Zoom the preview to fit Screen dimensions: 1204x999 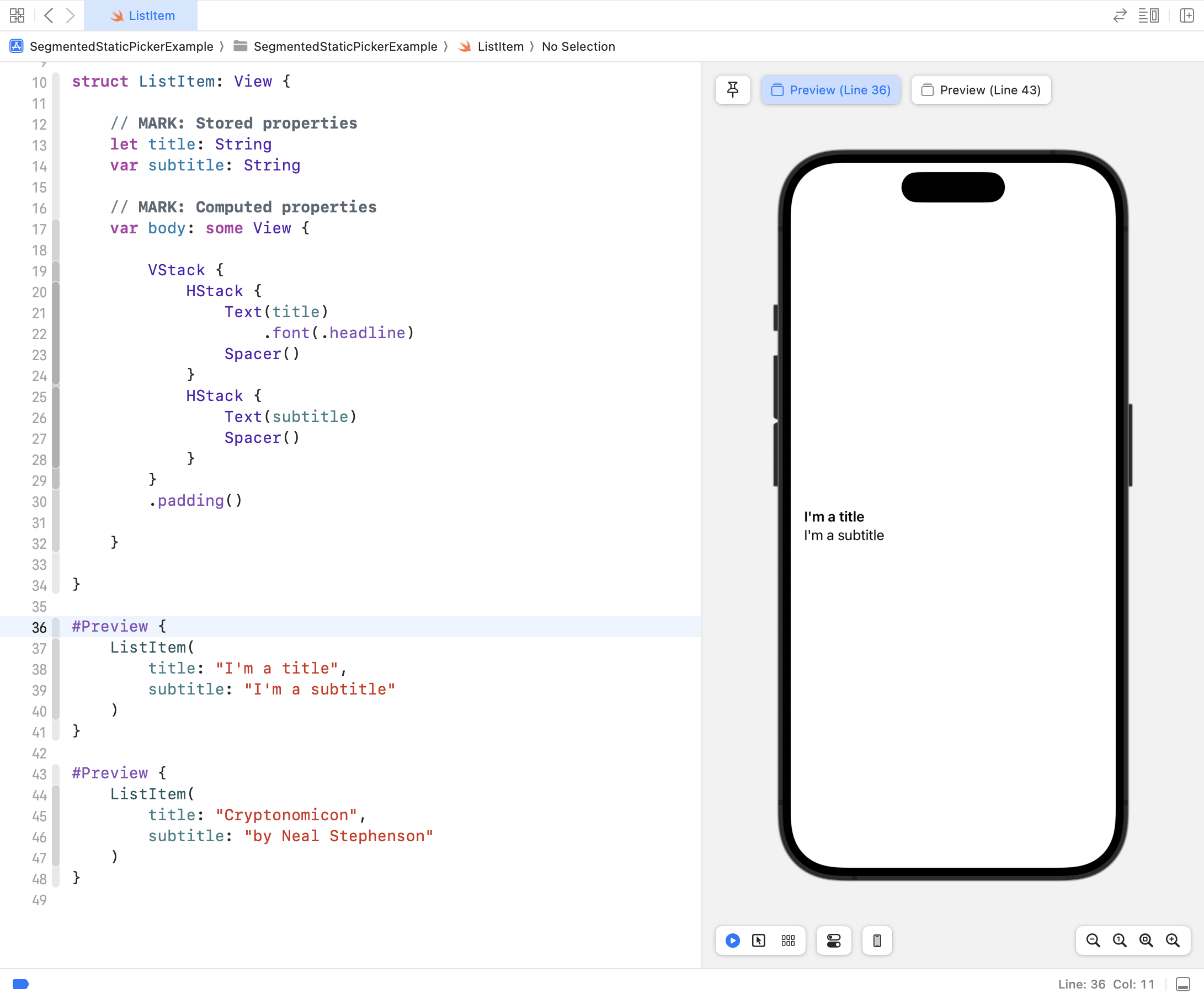(x=1145, y=941)
